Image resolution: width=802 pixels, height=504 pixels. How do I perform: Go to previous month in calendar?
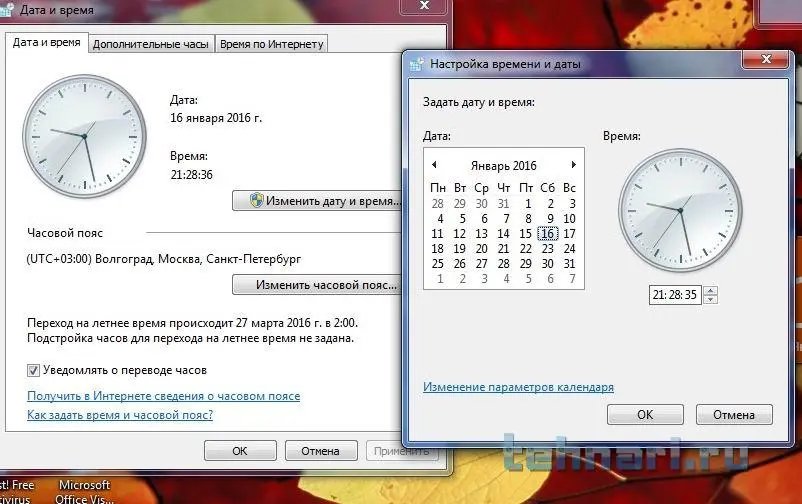(x=434, y=165)
